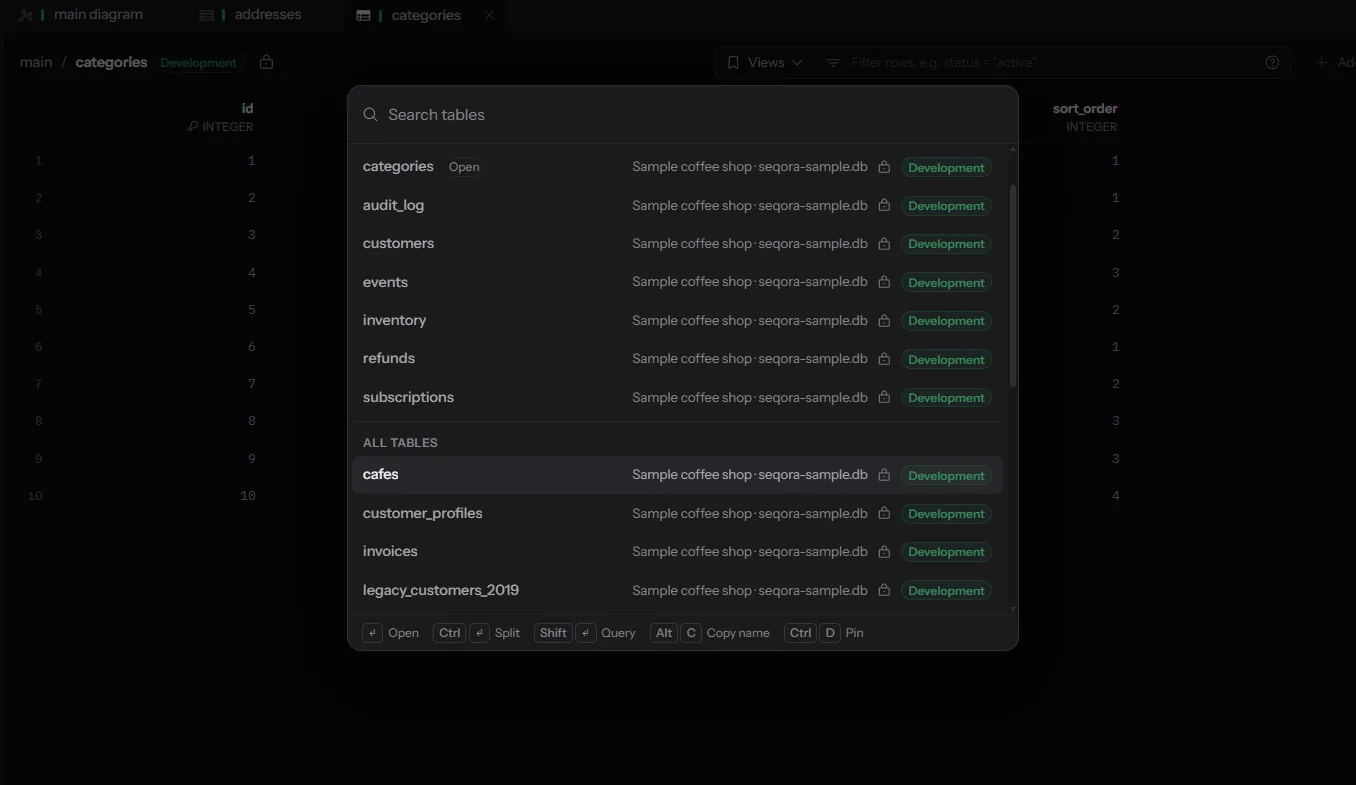Click the Add button at top right
The image size is (1356, 785).
pos(1336,63)
